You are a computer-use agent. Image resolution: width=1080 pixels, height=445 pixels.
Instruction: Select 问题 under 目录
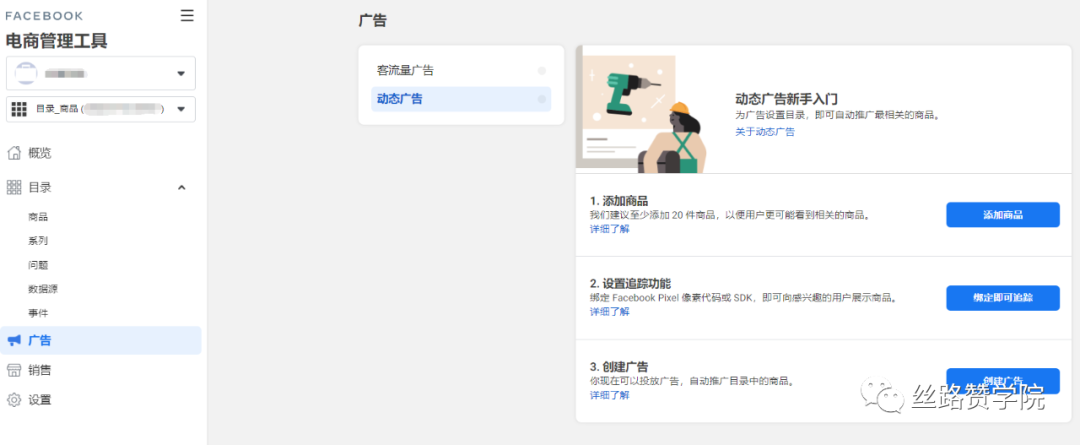coord(38,265)
